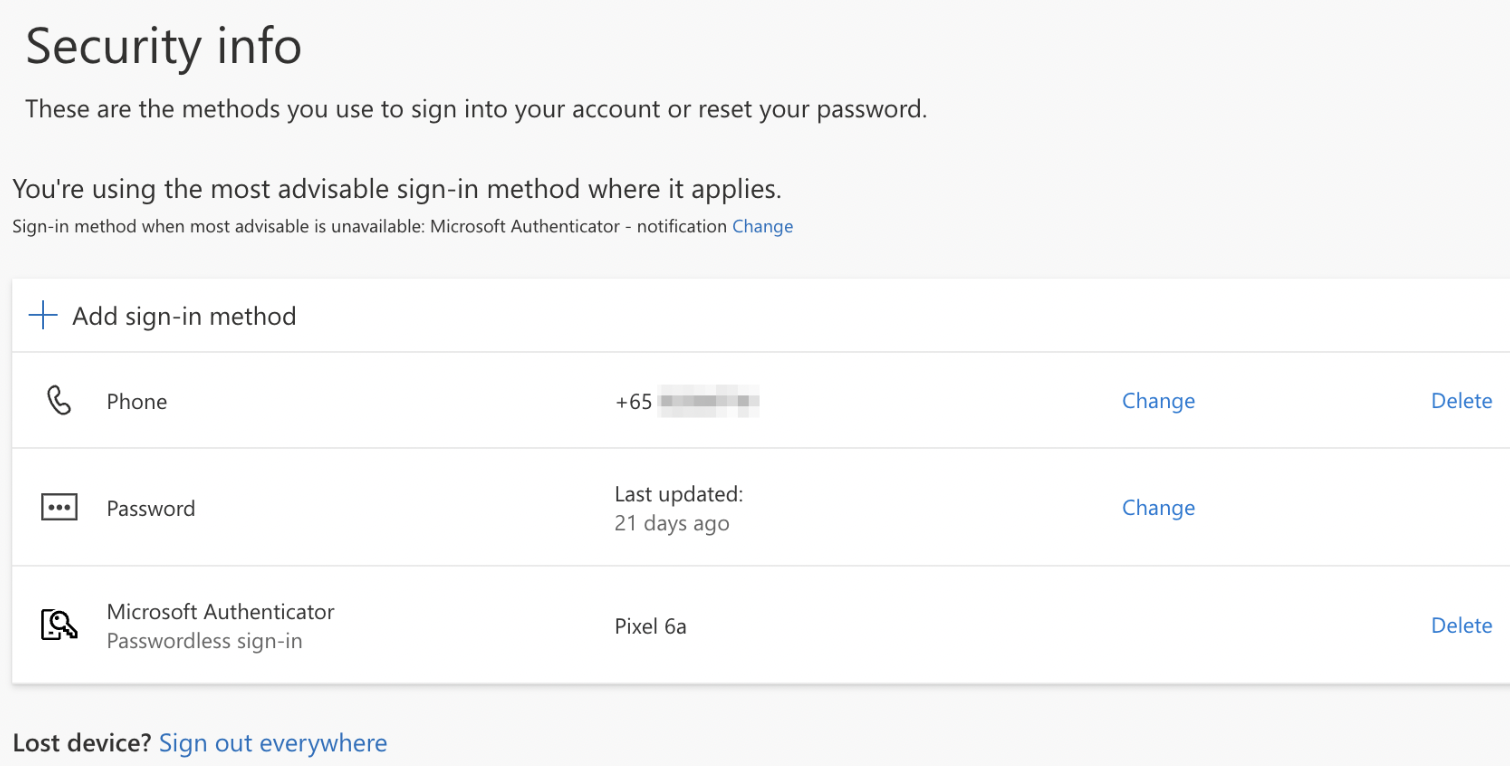The width and height of the screenshot is (1510, 766).
Task: Click the plus icon beside Add sign-in method
Action: [43, 316]
